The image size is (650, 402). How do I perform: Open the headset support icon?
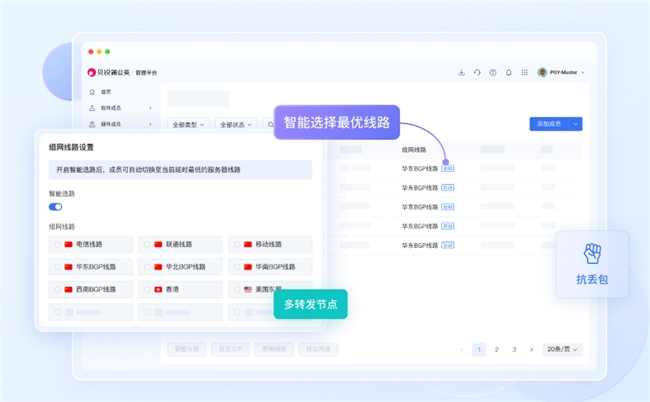[477, 72]
